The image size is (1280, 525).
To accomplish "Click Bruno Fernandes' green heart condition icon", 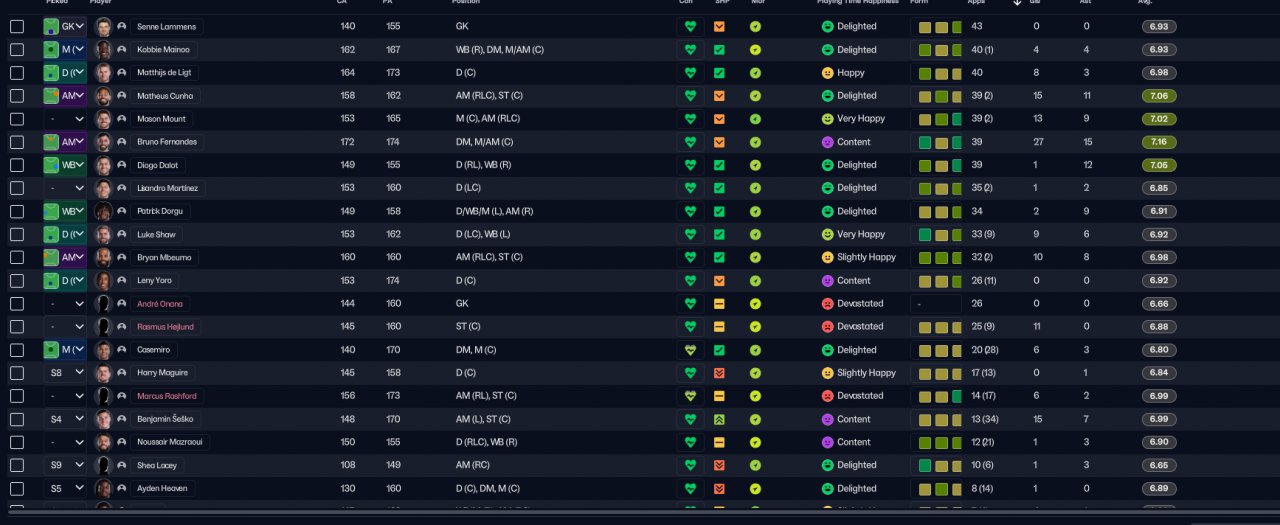I will click(689, 142).
